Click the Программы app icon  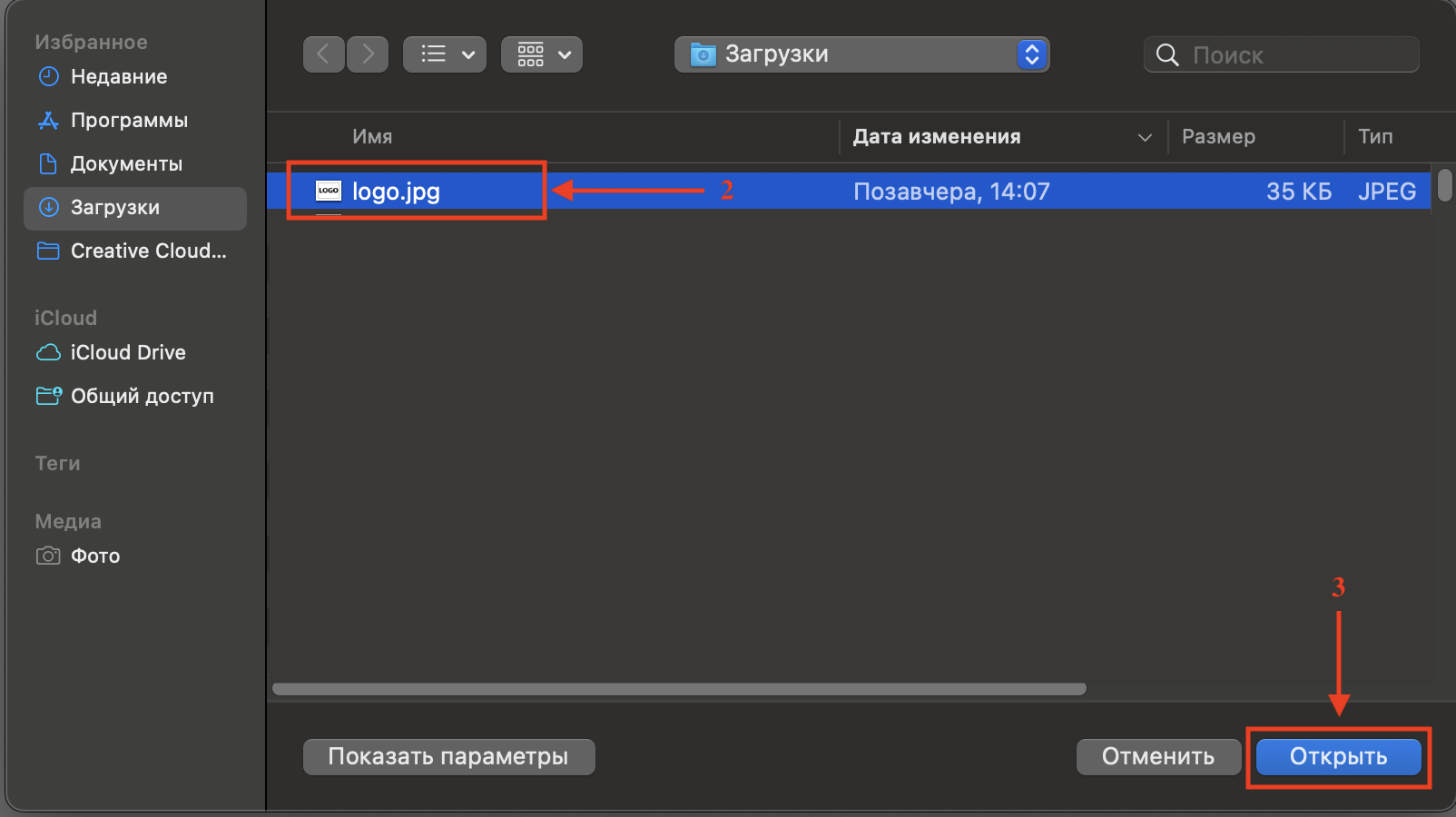(48, 120)
